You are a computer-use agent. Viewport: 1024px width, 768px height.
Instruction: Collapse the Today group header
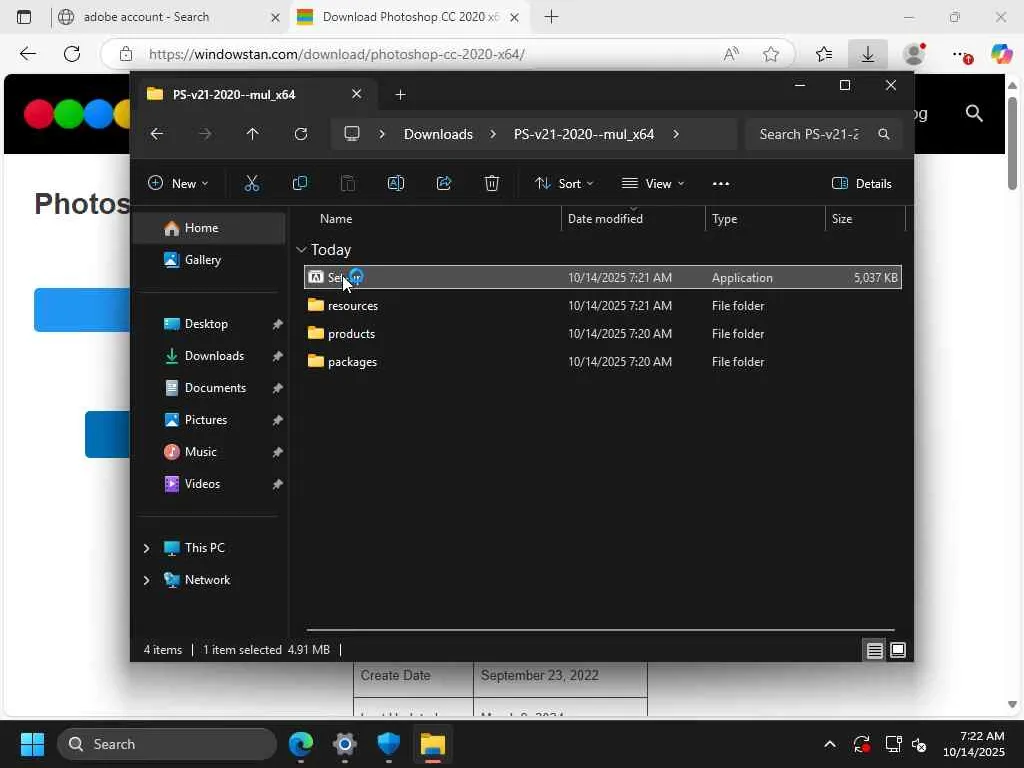[x=301, y=249]
